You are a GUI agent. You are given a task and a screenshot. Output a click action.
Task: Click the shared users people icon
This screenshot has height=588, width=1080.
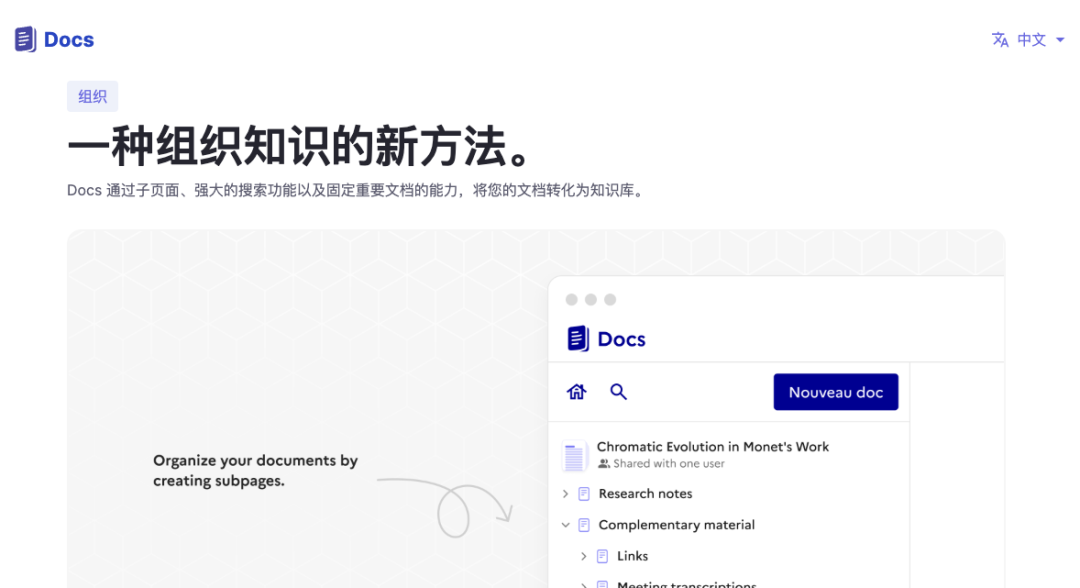(x=604, y=464)
